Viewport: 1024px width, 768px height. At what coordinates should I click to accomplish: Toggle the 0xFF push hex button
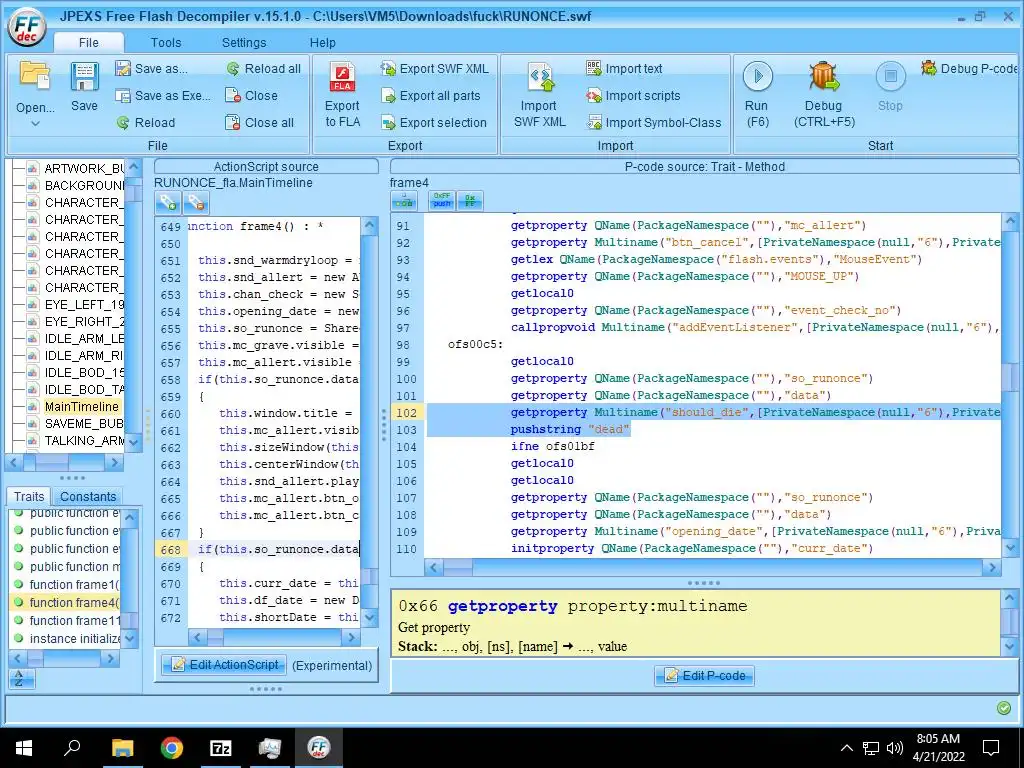pyautogui.click(x=442, y=201)
